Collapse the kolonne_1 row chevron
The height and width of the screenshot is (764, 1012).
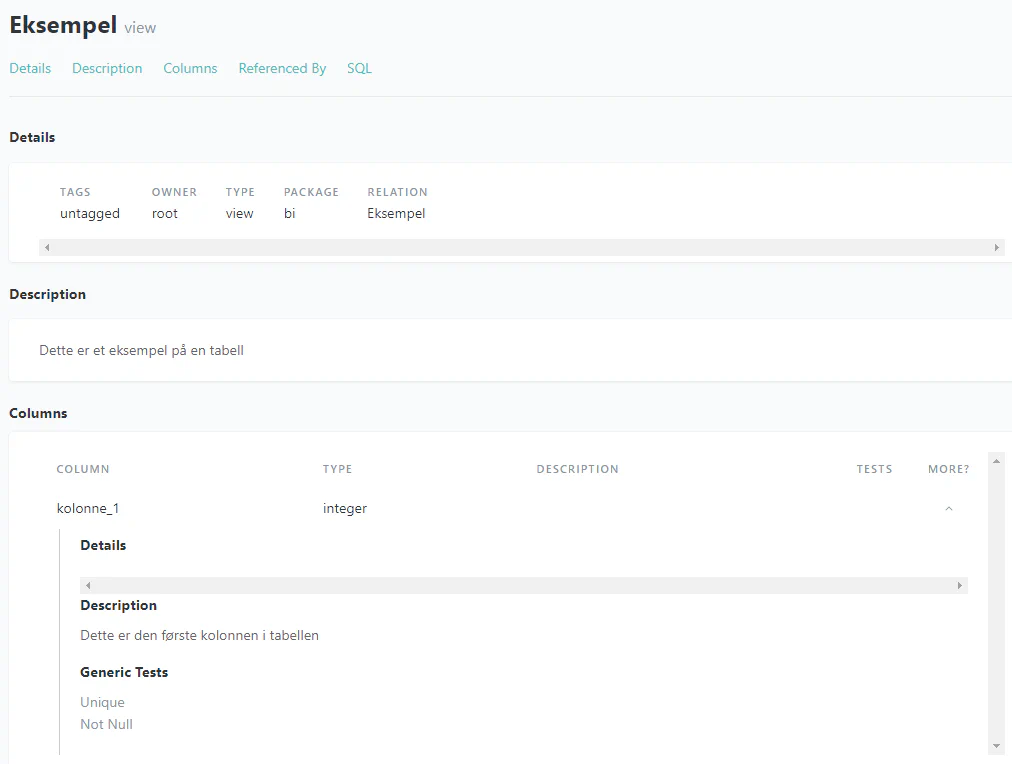click(948, 509)
